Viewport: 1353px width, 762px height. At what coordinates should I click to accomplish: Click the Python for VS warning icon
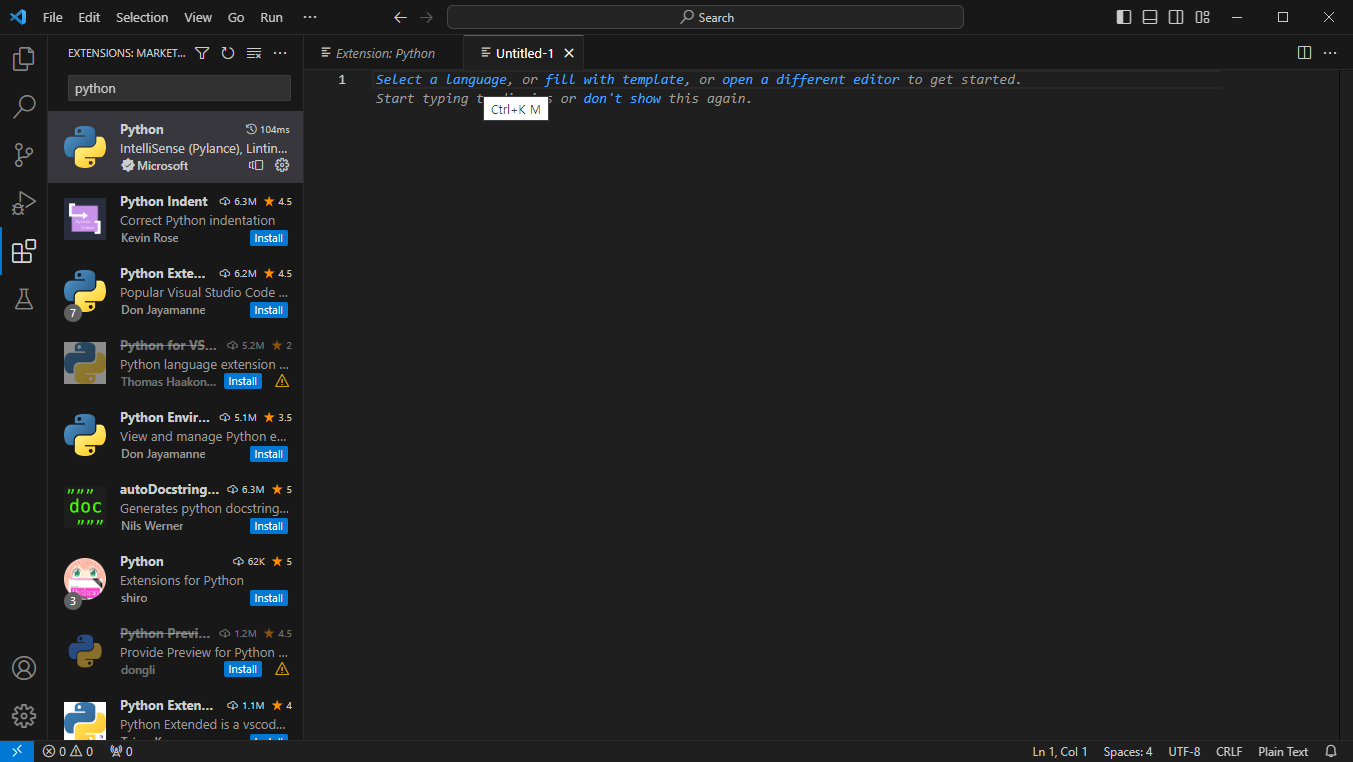click(282, 381)
